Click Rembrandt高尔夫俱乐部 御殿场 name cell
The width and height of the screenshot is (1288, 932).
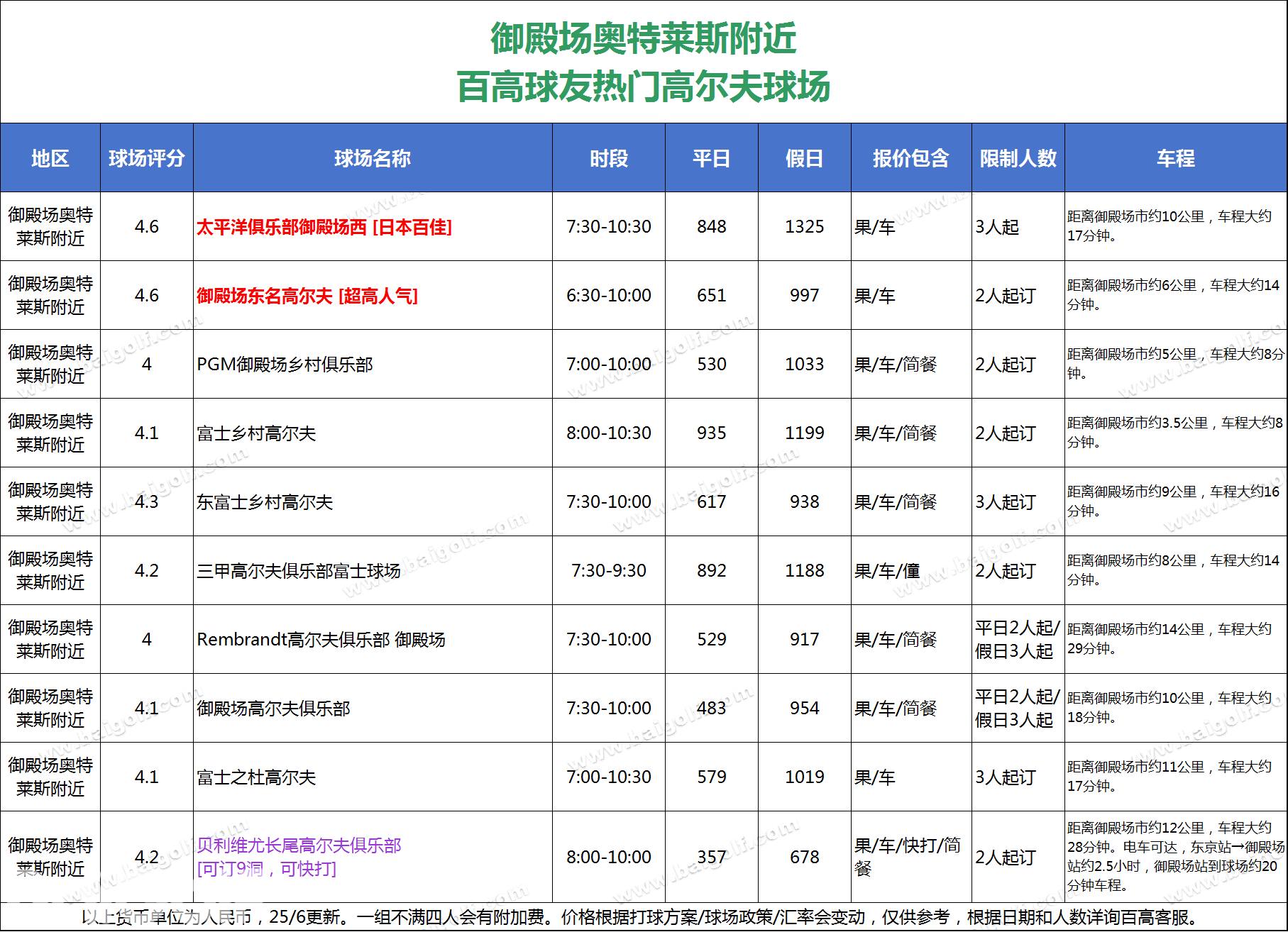(x=321, y=640)
